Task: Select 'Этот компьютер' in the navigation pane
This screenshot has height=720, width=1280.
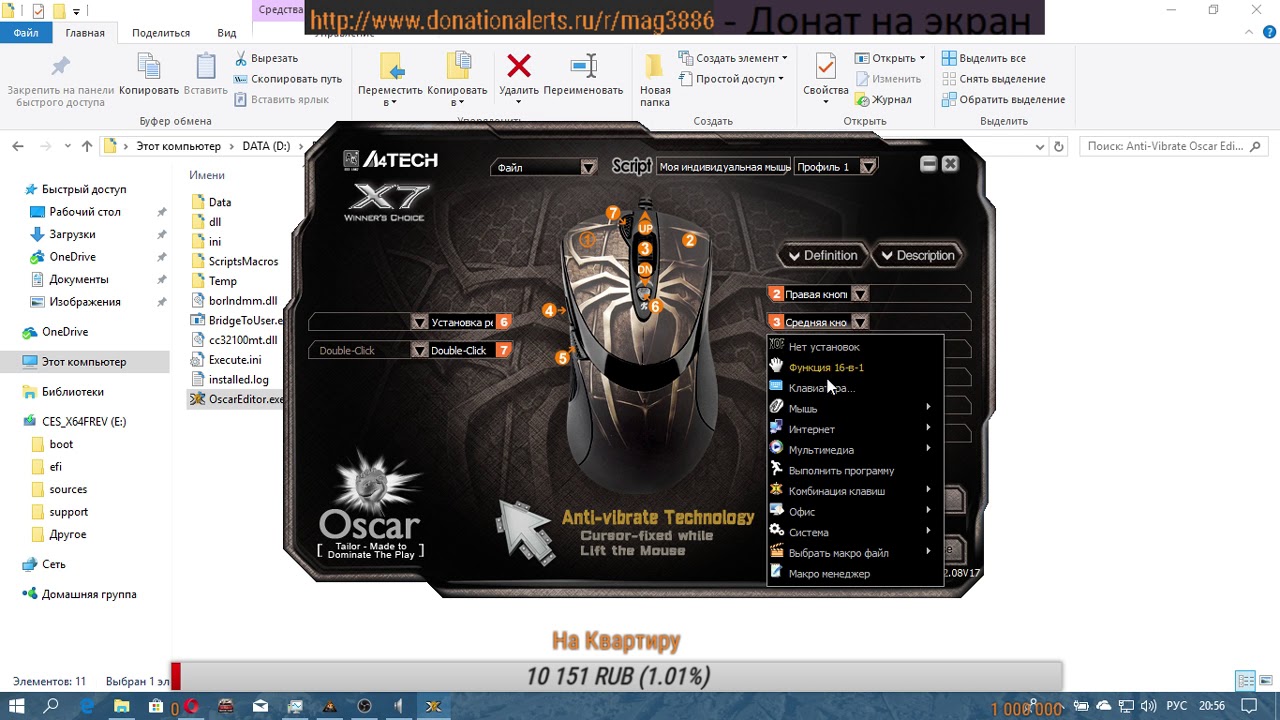Action: coord(84,362)
